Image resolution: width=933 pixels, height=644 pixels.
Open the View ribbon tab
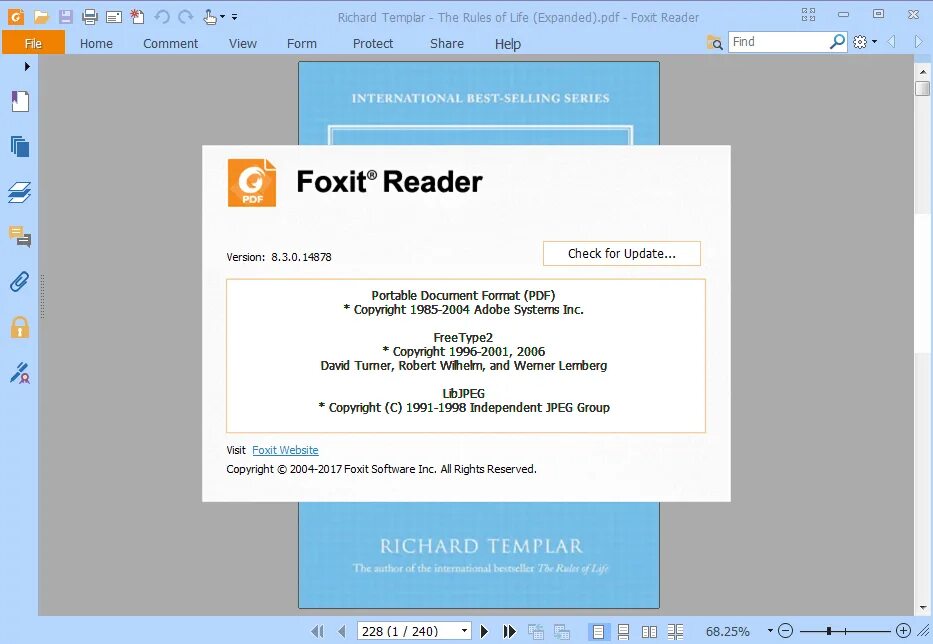coord(243,43)
